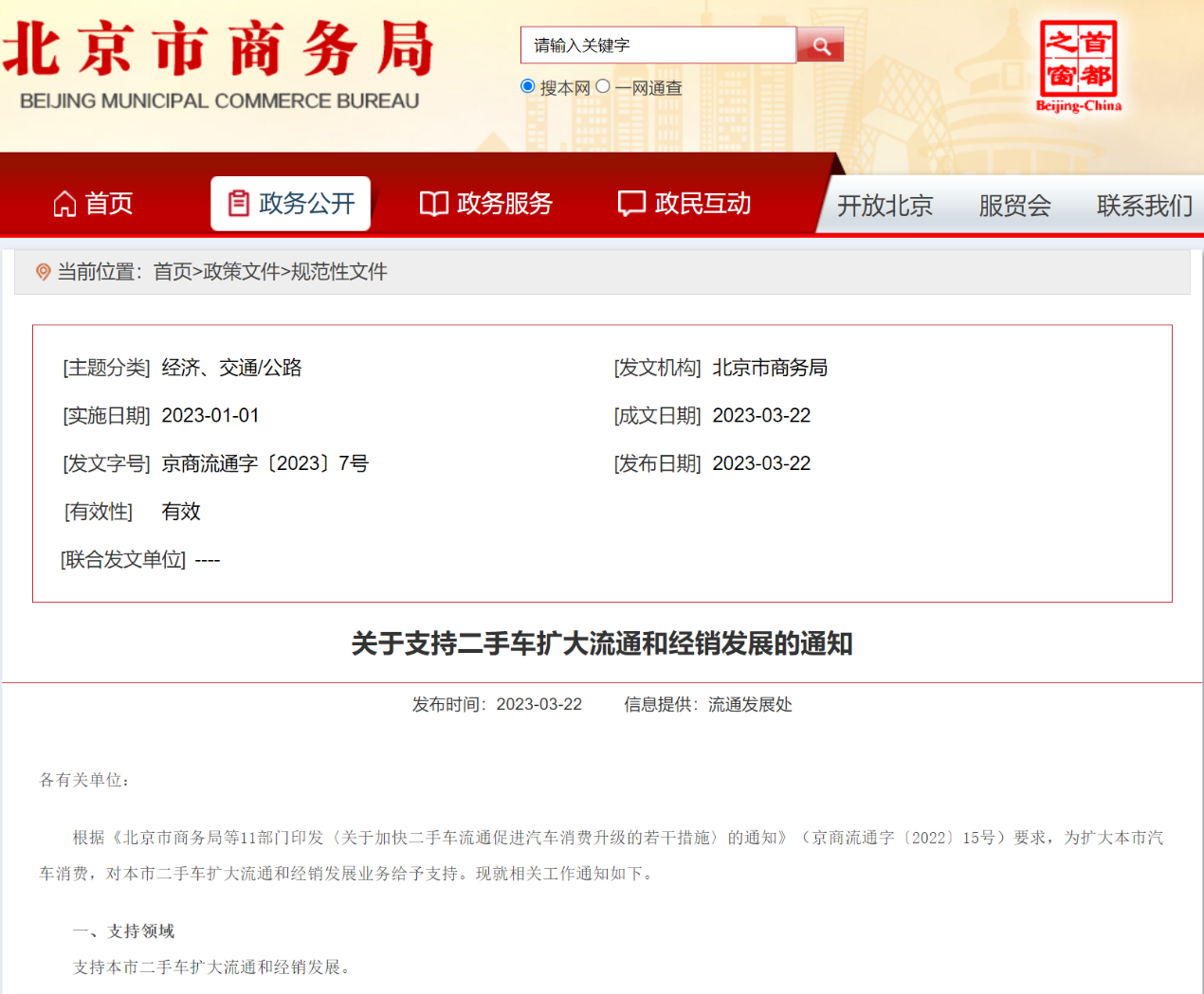This screenshot has width=1204, height=994.
Task: Click the 规范性文件 breadcrumb link
Action: click(x=338, y=272)
